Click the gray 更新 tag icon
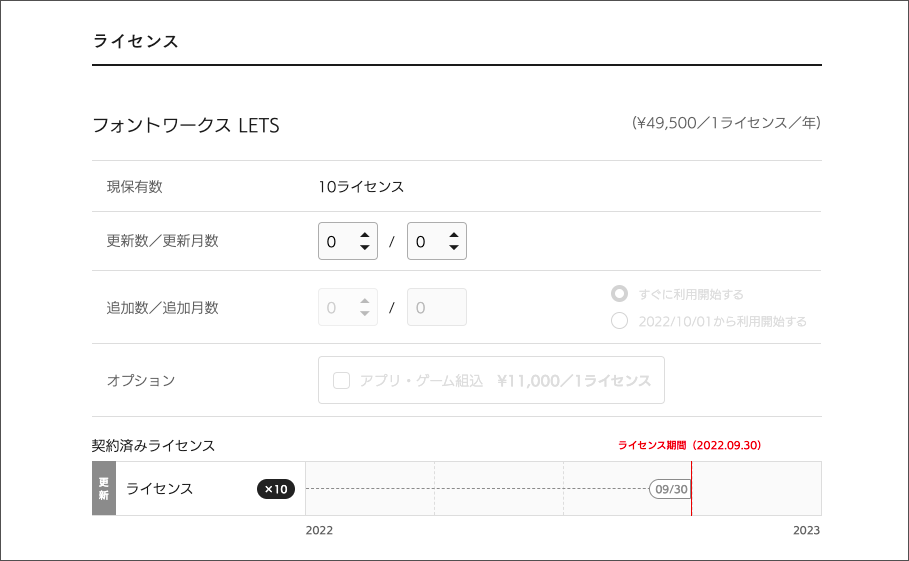Image resolution: width=909 pixels, height=561 pixels. pos(104,489)
